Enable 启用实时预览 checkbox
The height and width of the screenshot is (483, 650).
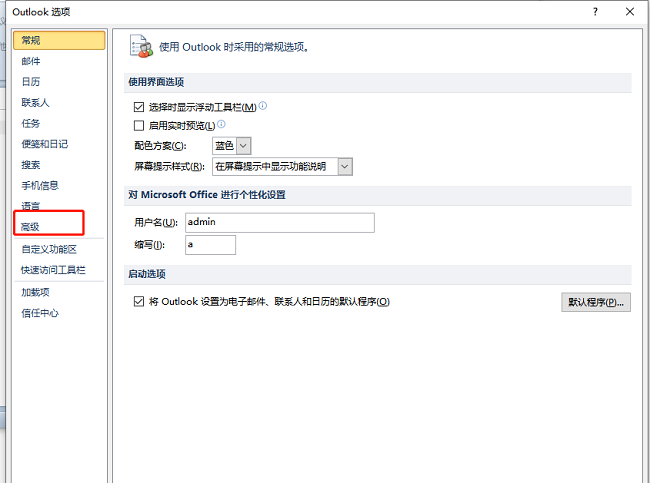click(139, 126)
